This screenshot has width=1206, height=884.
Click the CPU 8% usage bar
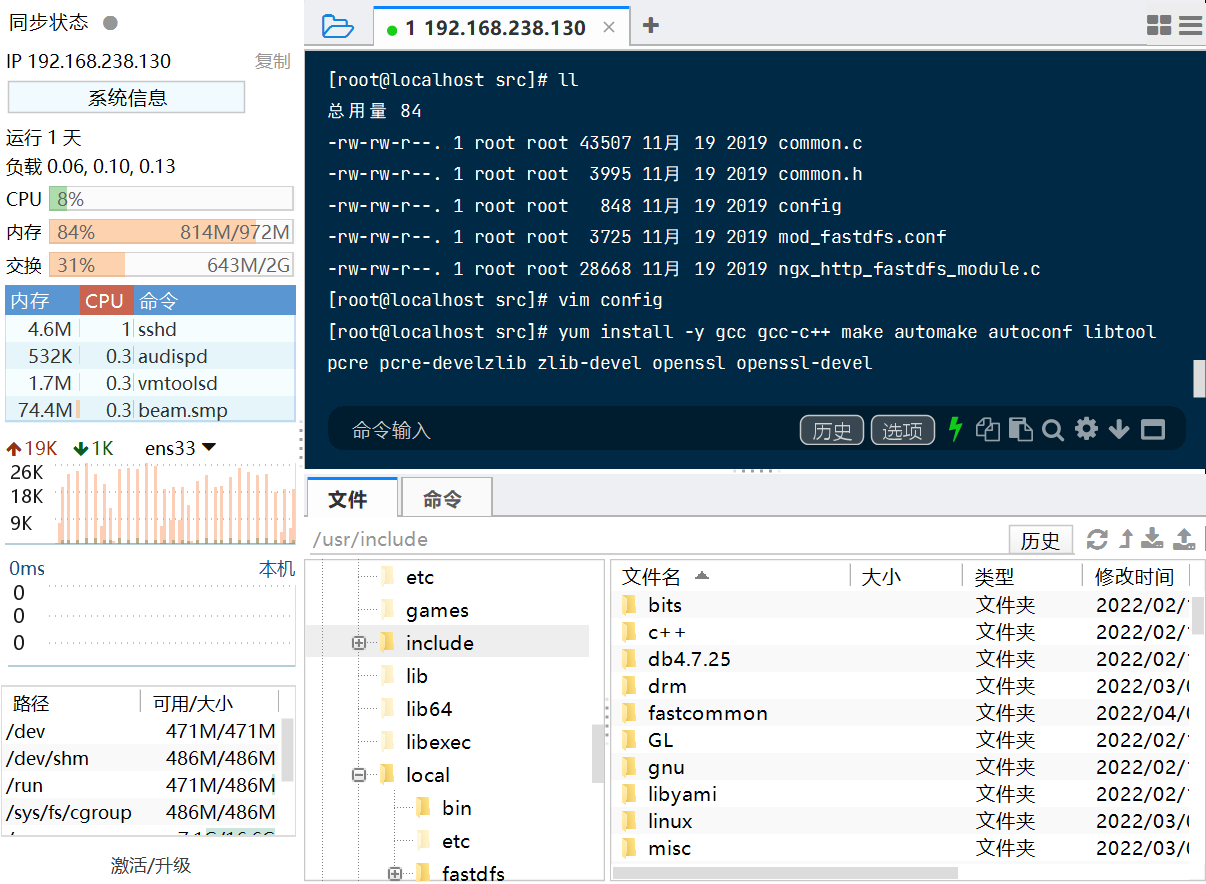[x=171, y=199]
